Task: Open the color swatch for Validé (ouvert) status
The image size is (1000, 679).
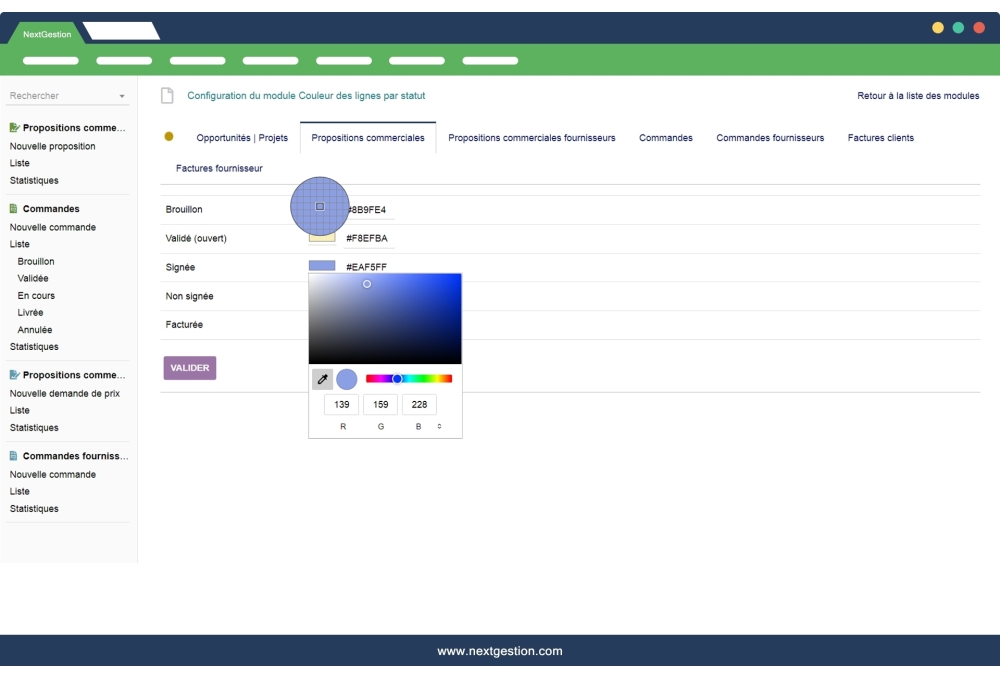Action: 320,237
